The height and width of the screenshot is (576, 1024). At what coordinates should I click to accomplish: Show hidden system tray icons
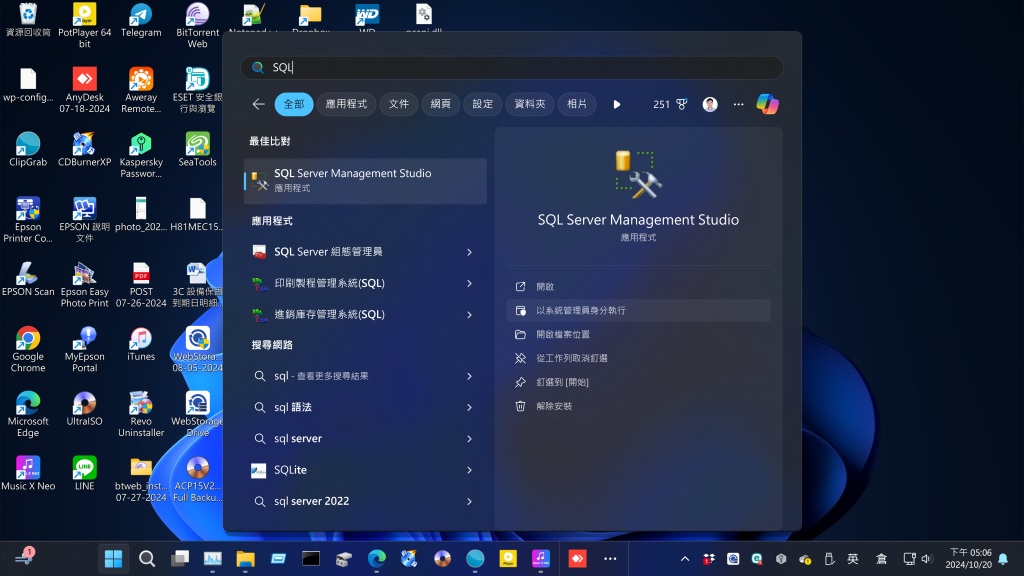(685, 558)
